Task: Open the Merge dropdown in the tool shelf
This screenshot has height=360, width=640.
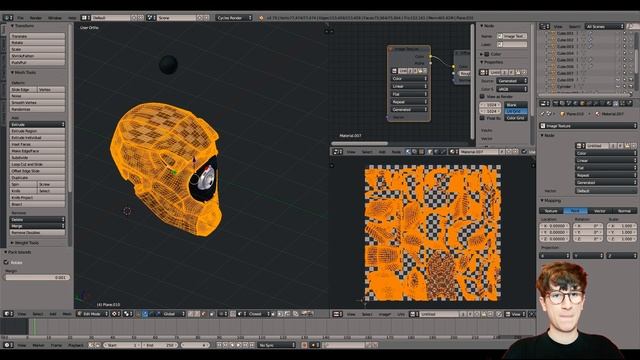Action: click(37, 226)
